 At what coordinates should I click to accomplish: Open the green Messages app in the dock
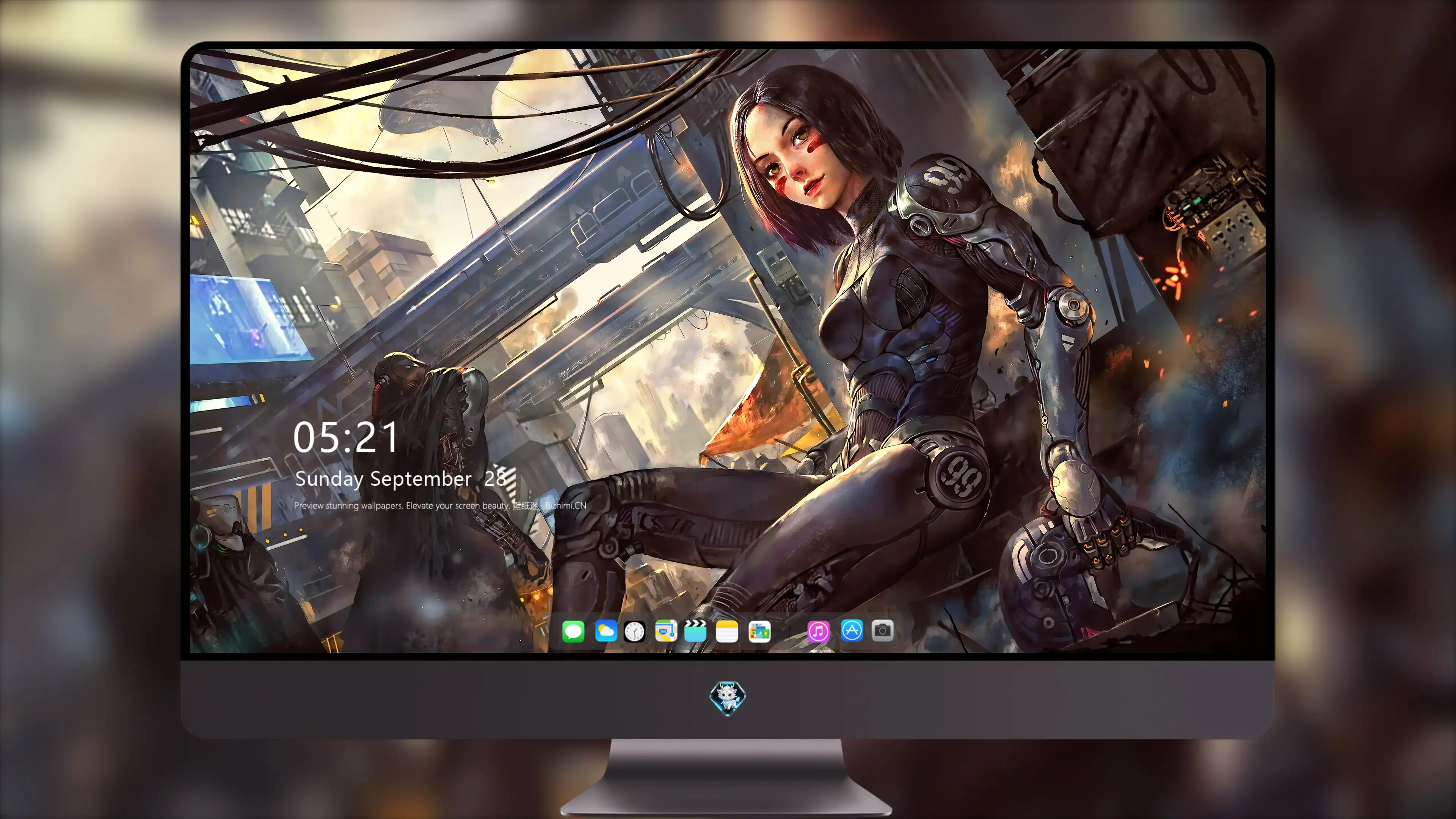[573, 631]
